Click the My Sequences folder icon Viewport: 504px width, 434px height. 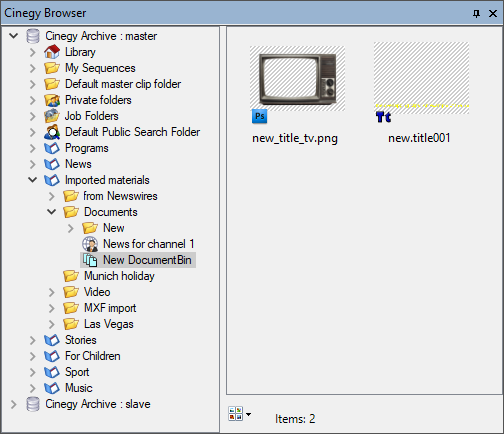click(52, 68)
